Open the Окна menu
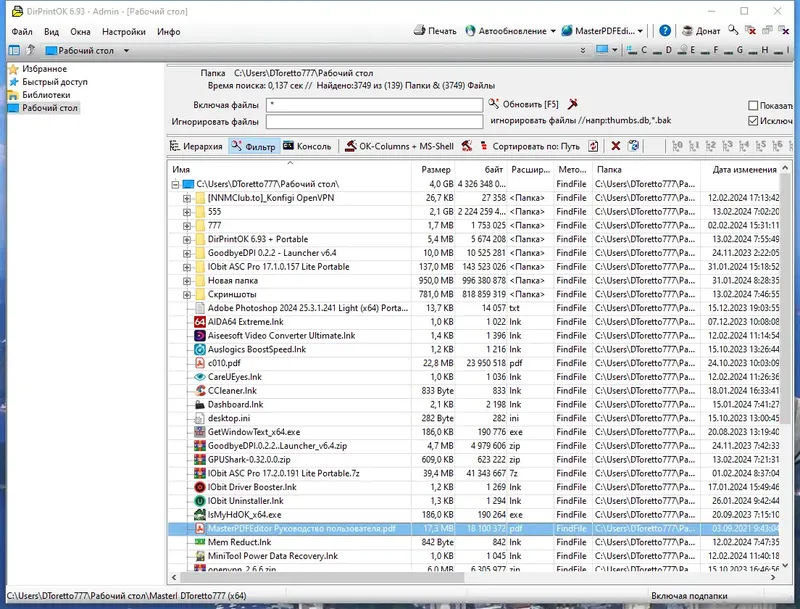The image size is (800, 609). (x=80, y=32)
